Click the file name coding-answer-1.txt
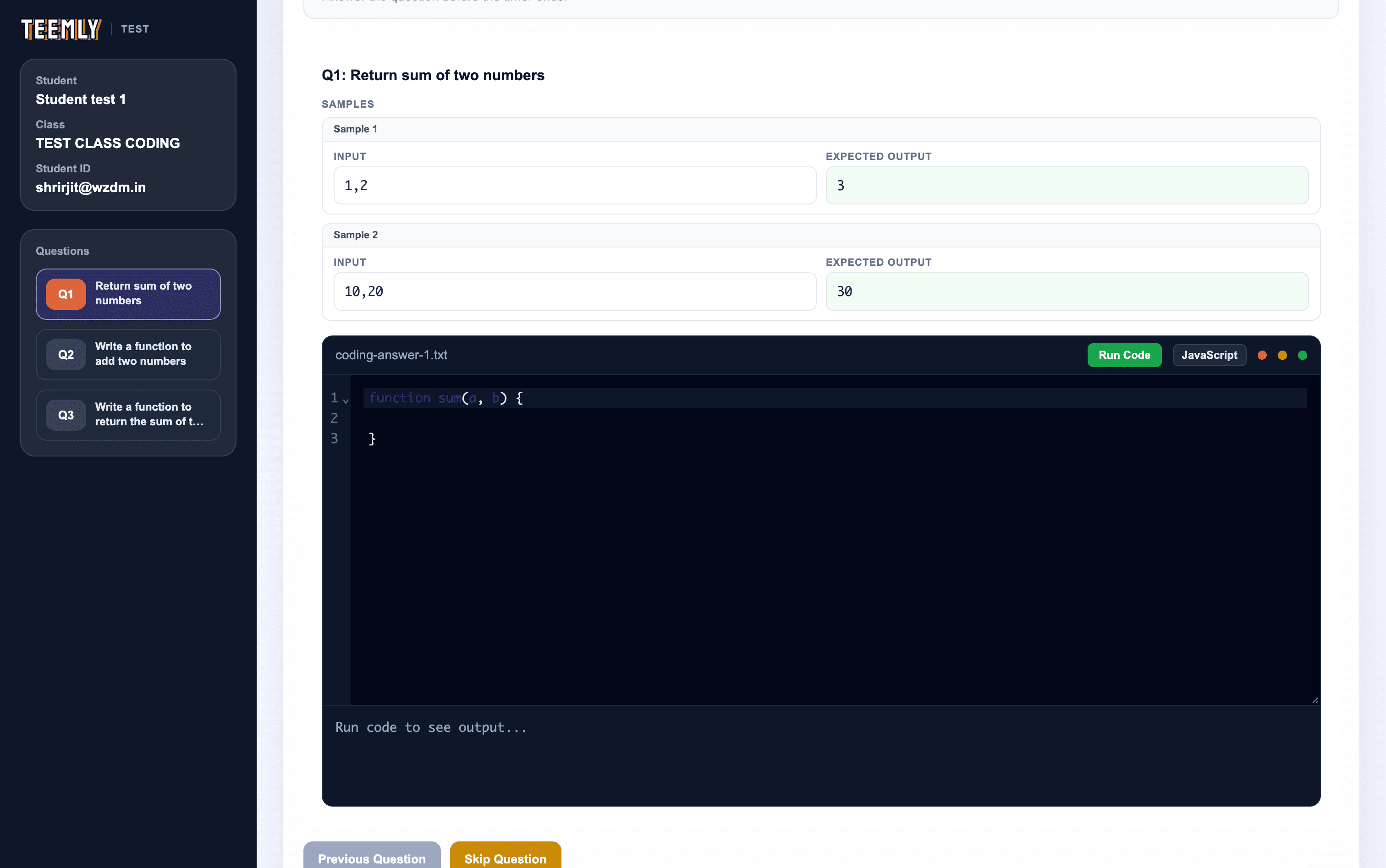 click(391, 355)
